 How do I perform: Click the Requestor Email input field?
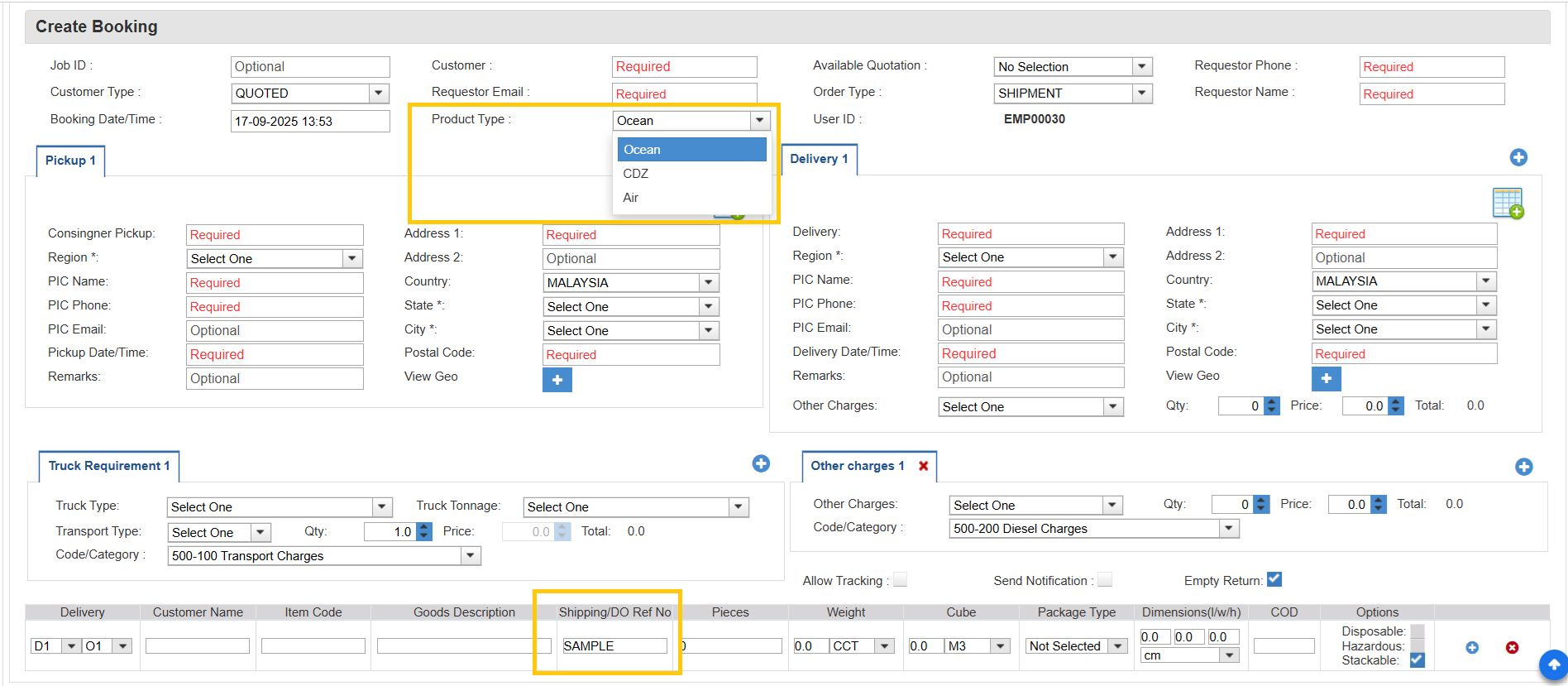[x=685, y=94]
